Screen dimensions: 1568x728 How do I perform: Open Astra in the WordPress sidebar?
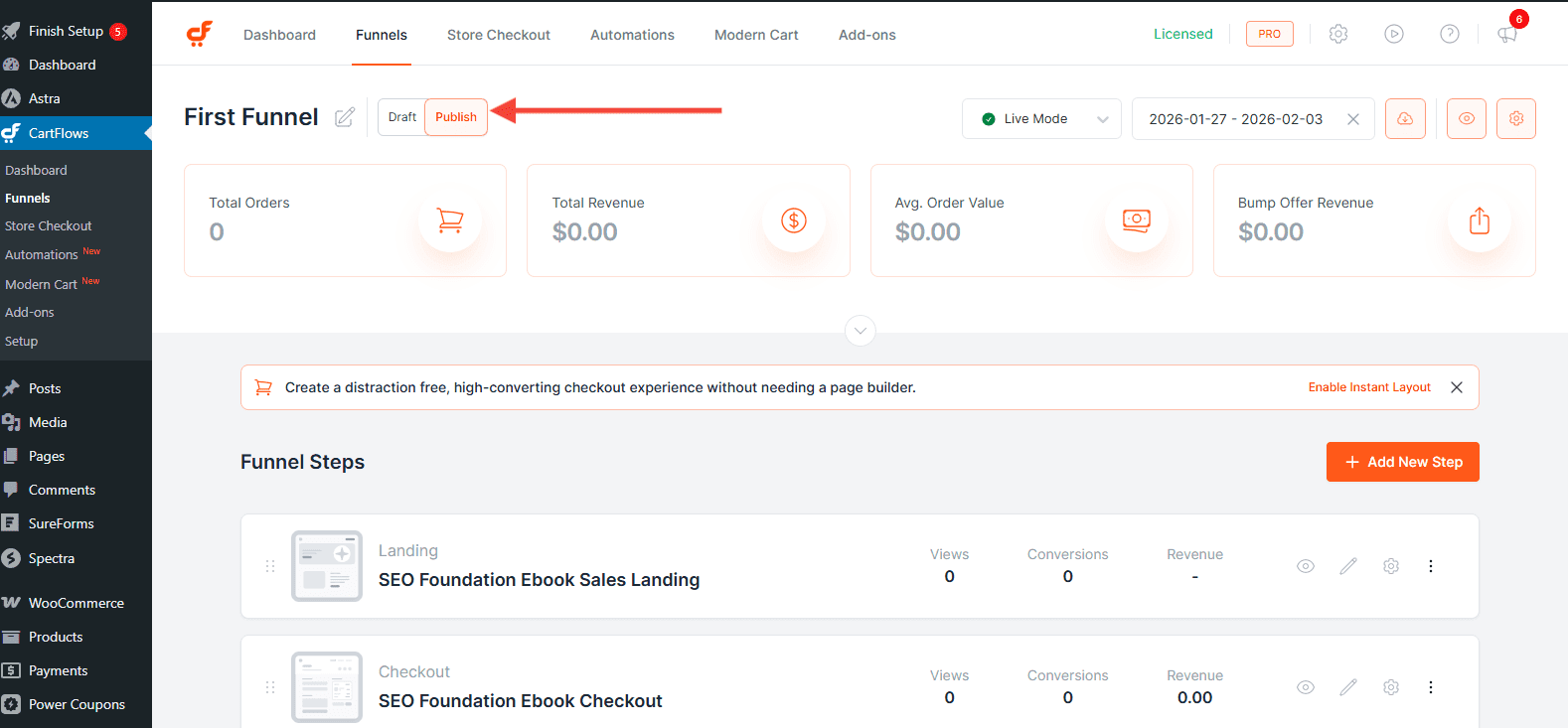click(x=76, y=98)
